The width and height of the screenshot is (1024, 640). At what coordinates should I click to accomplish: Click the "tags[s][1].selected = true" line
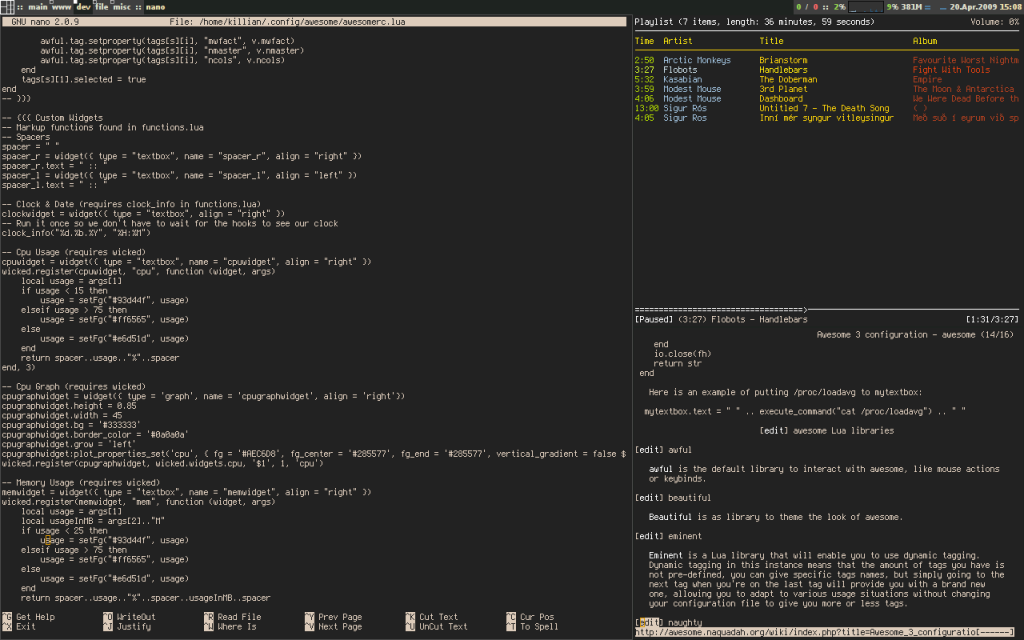[84, 80]
